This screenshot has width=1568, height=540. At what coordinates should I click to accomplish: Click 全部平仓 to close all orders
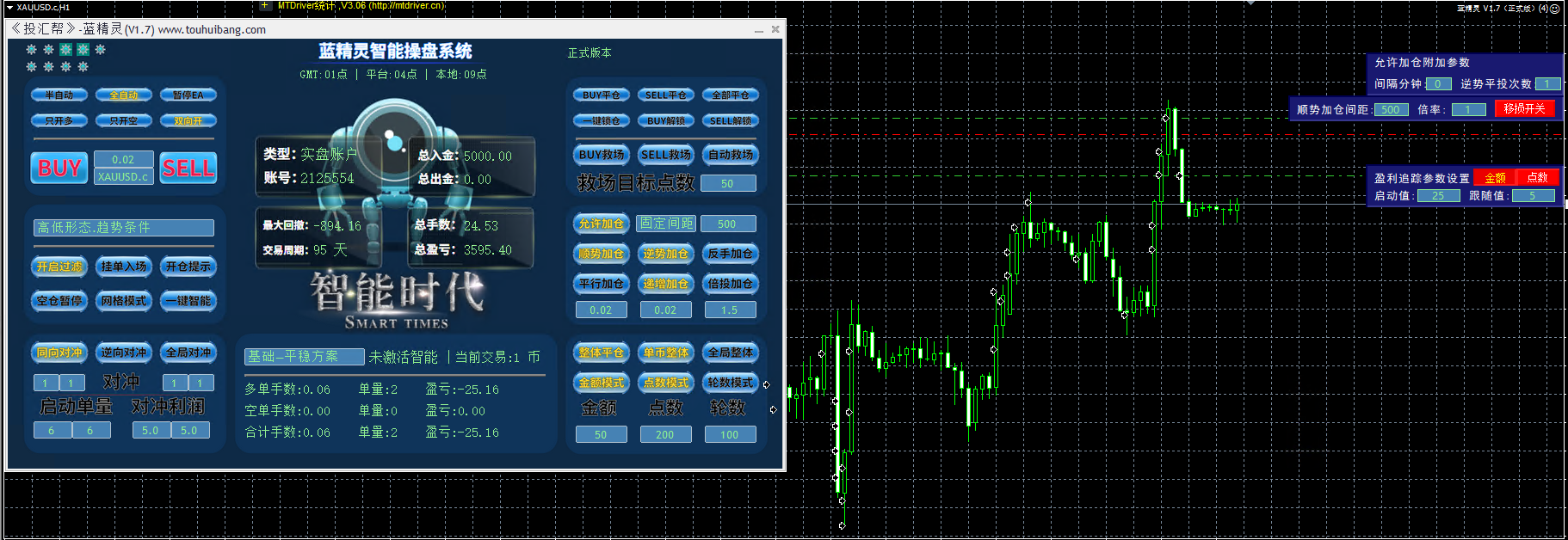[x=731, y=95]
